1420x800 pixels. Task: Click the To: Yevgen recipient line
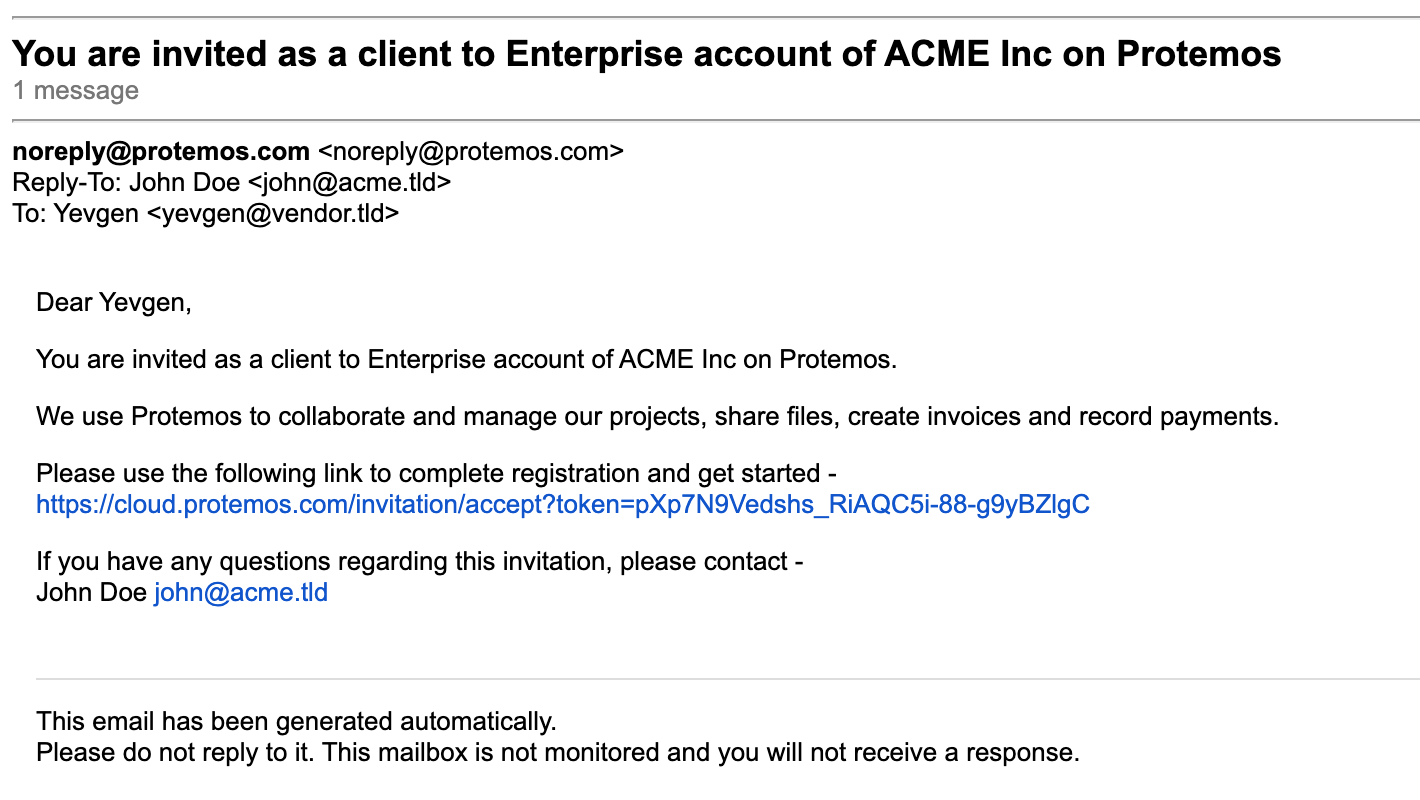[x=205, y=213]
